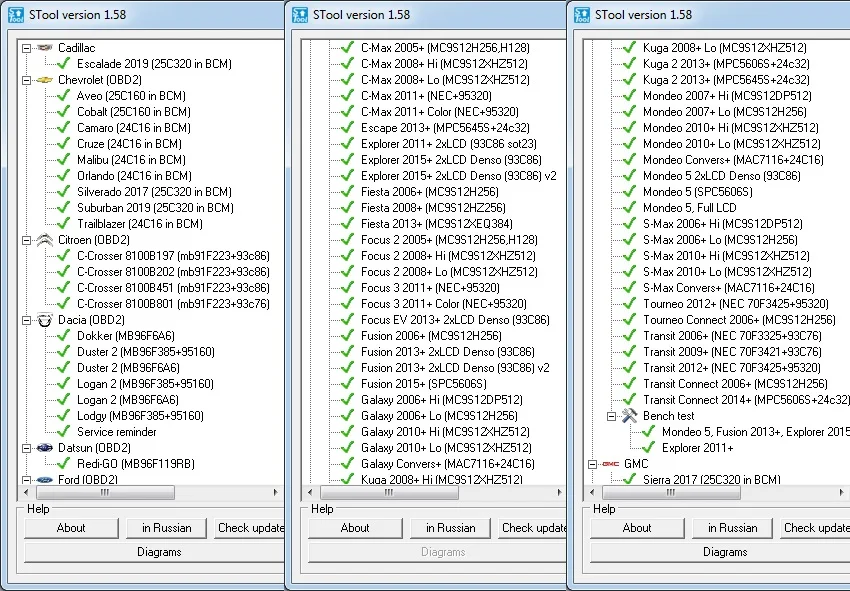Select Transit Connect 2006+ (MC9S12H256)
The height and width of the screenshot is (591, 850).
[x=735, y=384]
